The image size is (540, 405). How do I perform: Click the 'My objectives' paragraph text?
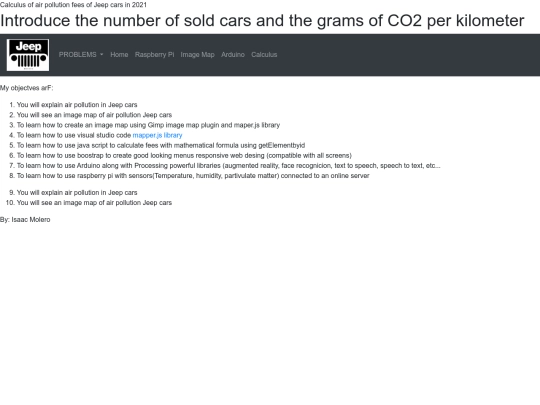click(27, 88)
